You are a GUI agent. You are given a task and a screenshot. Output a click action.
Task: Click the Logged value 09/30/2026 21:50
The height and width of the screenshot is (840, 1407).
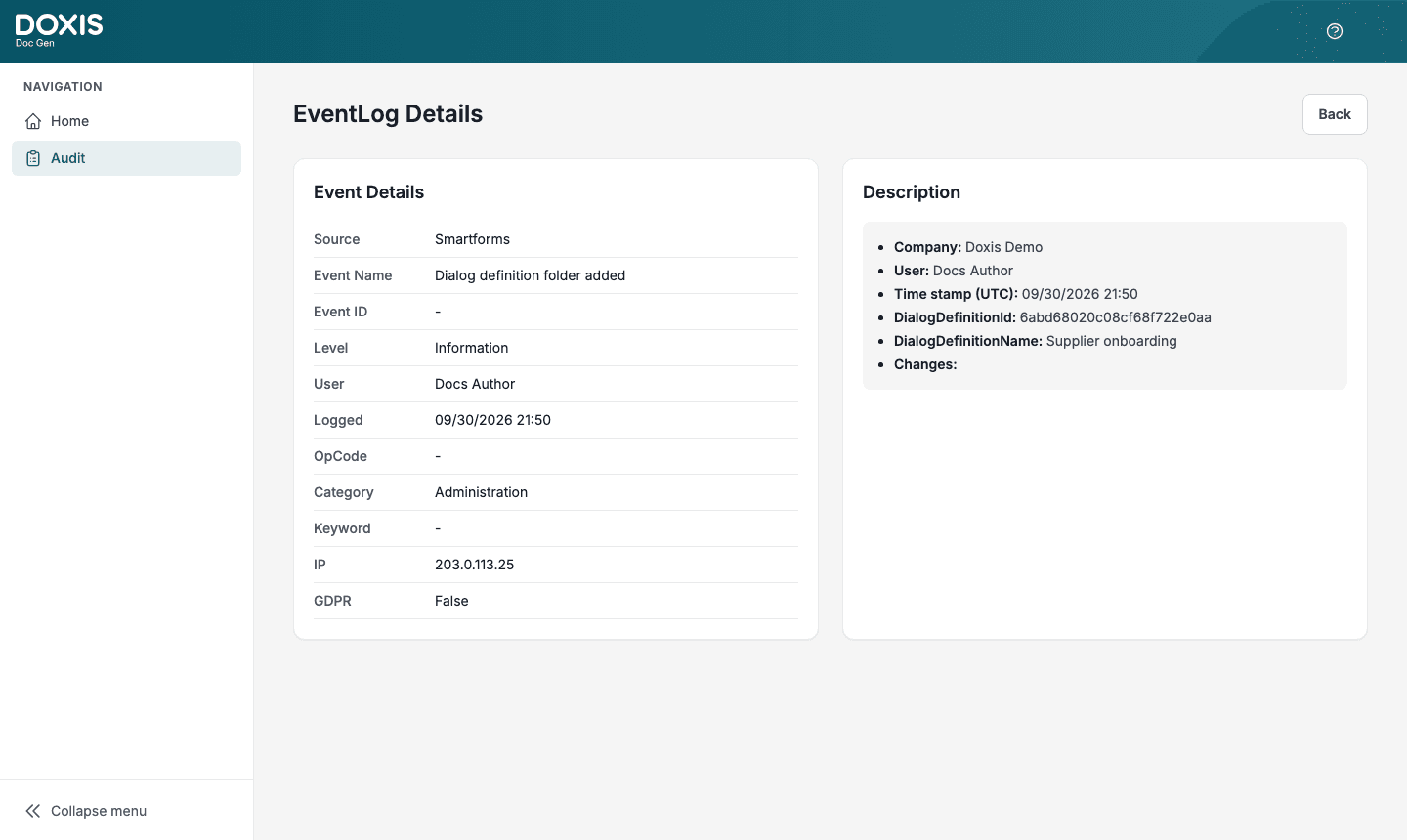(x=492, y=420)
